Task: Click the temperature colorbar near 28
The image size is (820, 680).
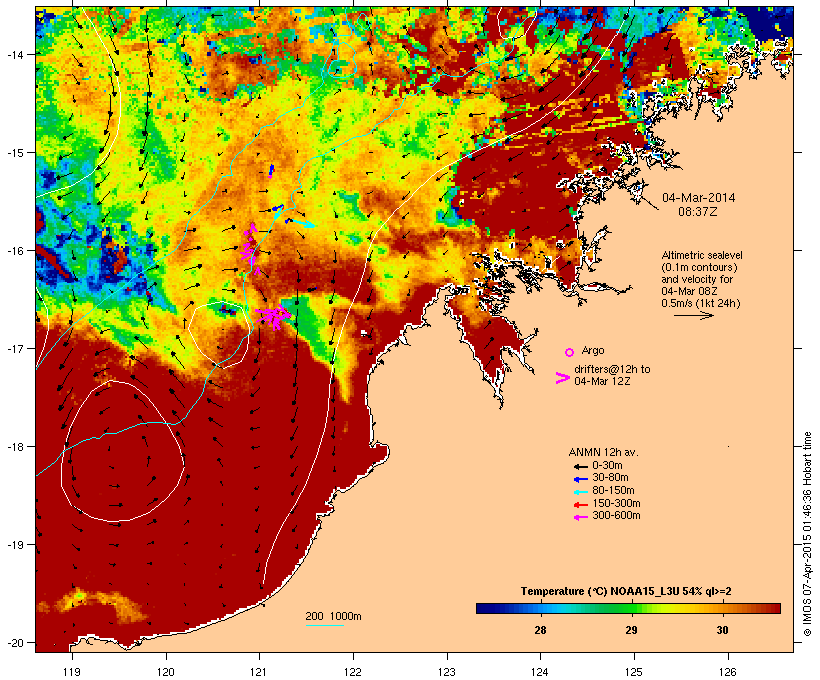Action: (x=541, y=608)
